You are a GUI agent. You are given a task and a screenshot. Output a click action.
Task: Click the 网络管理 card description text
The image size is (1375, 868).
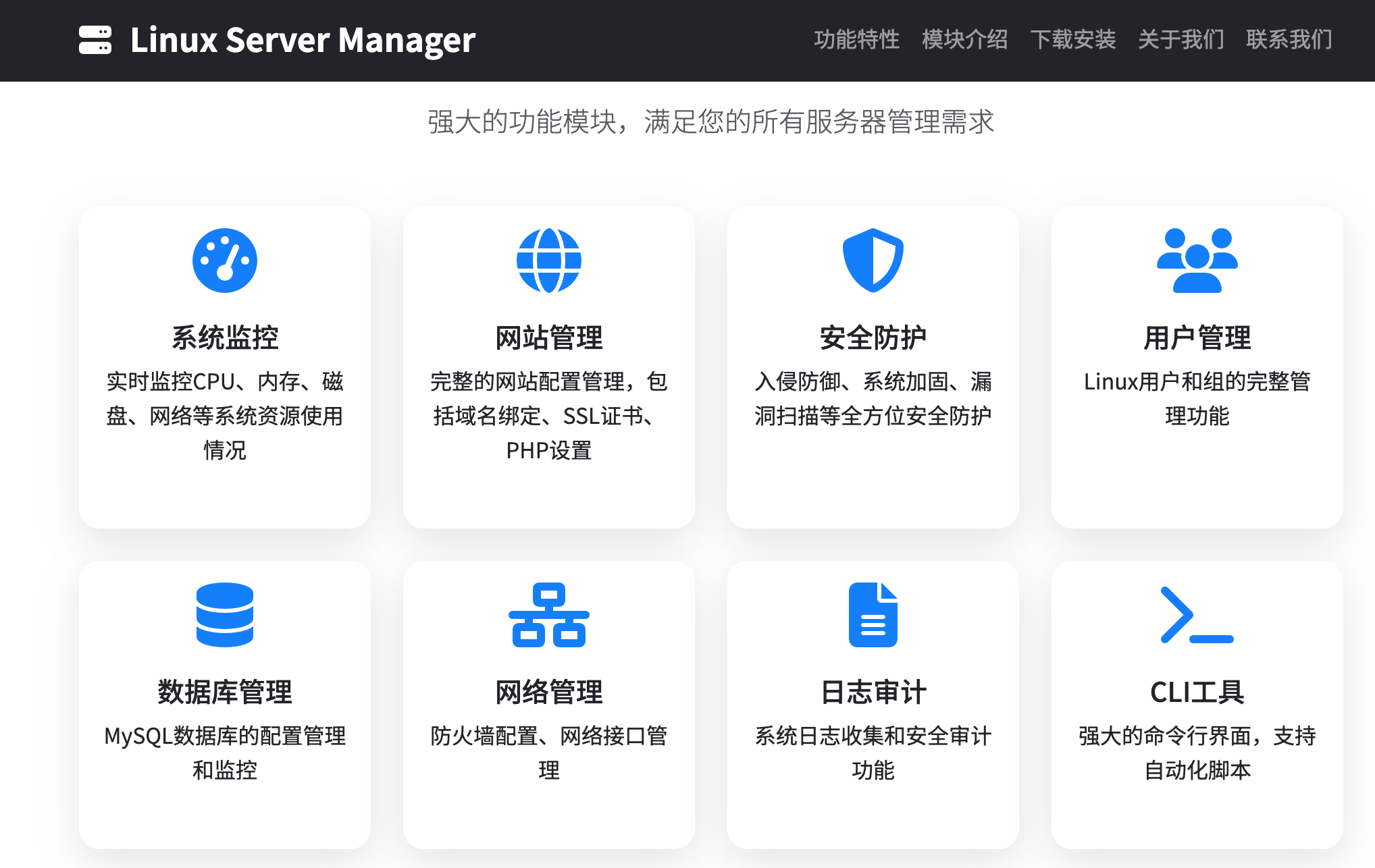pos(549,752)
